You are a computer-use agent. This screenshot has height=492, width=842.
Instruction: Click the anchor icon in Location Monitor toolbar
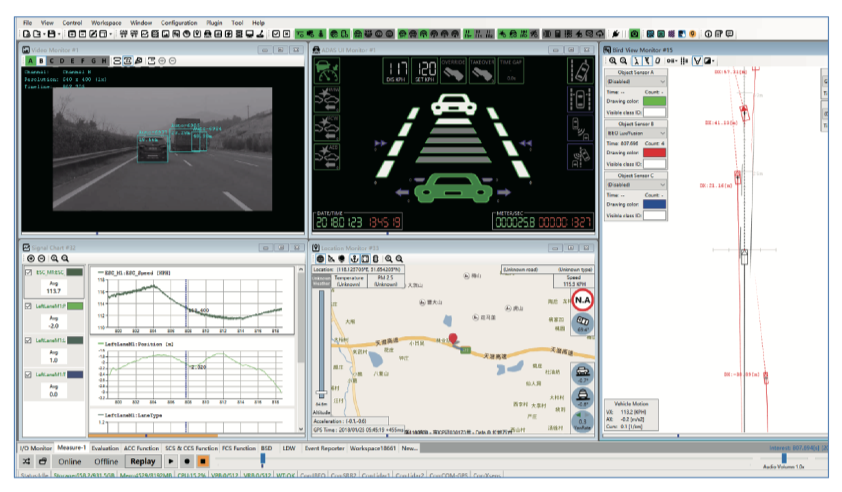pos(354,259)
